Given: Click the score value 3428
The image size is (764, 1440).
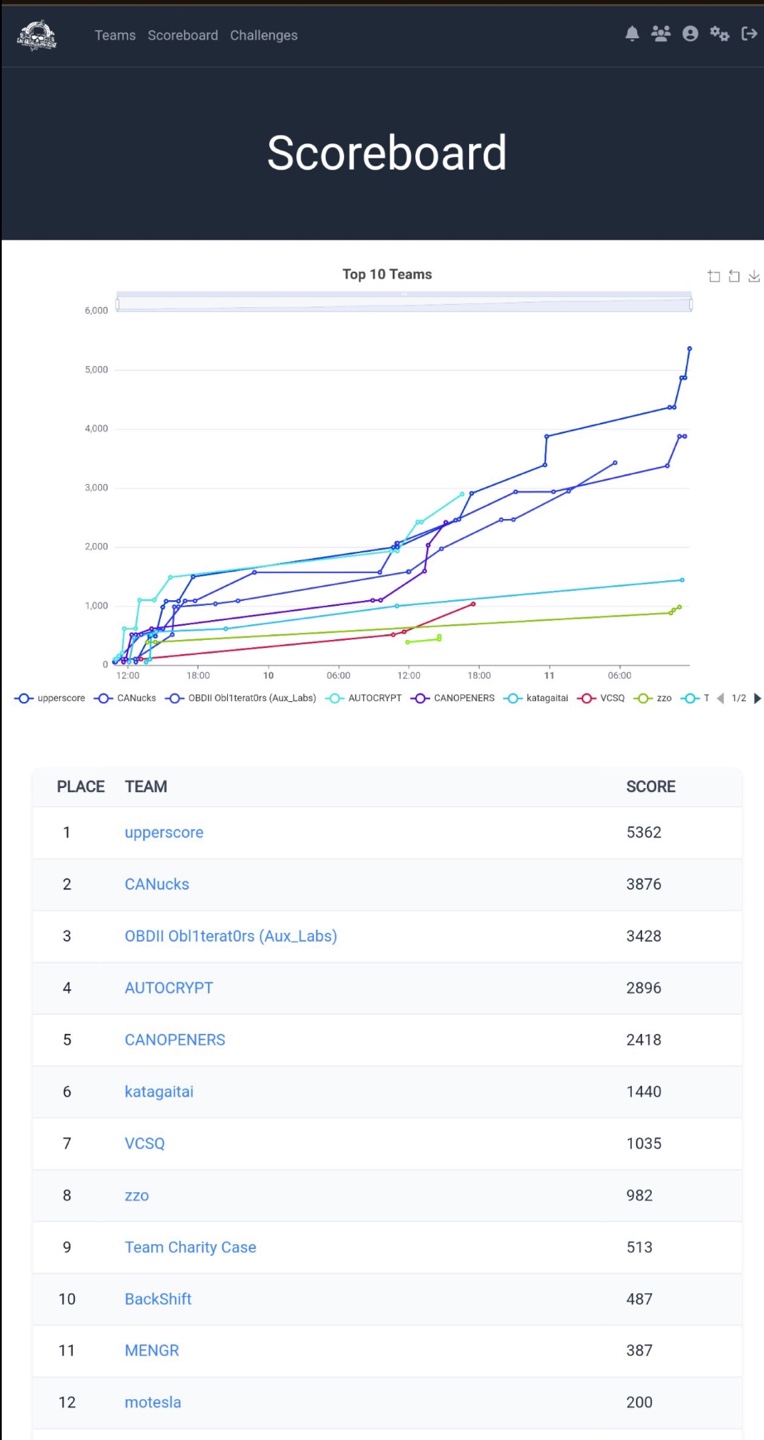Looking at the screenshot, I should tap(644, 936).
